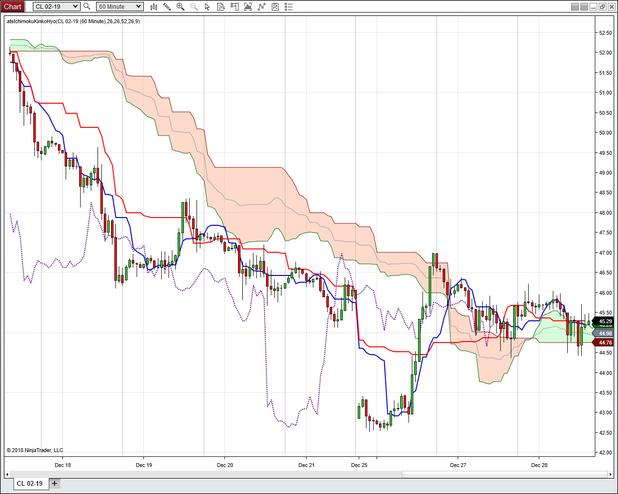
Task: Open the drawing tools pencil menu
Action: (166, 6)
